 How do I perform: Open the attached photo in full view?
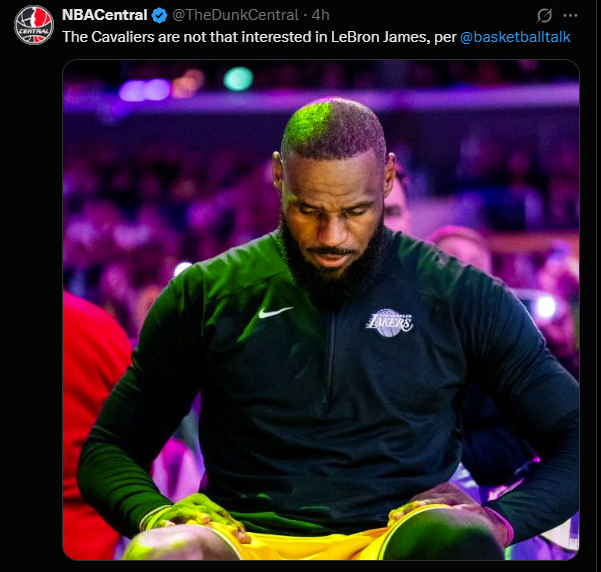(x=321, y=310)
